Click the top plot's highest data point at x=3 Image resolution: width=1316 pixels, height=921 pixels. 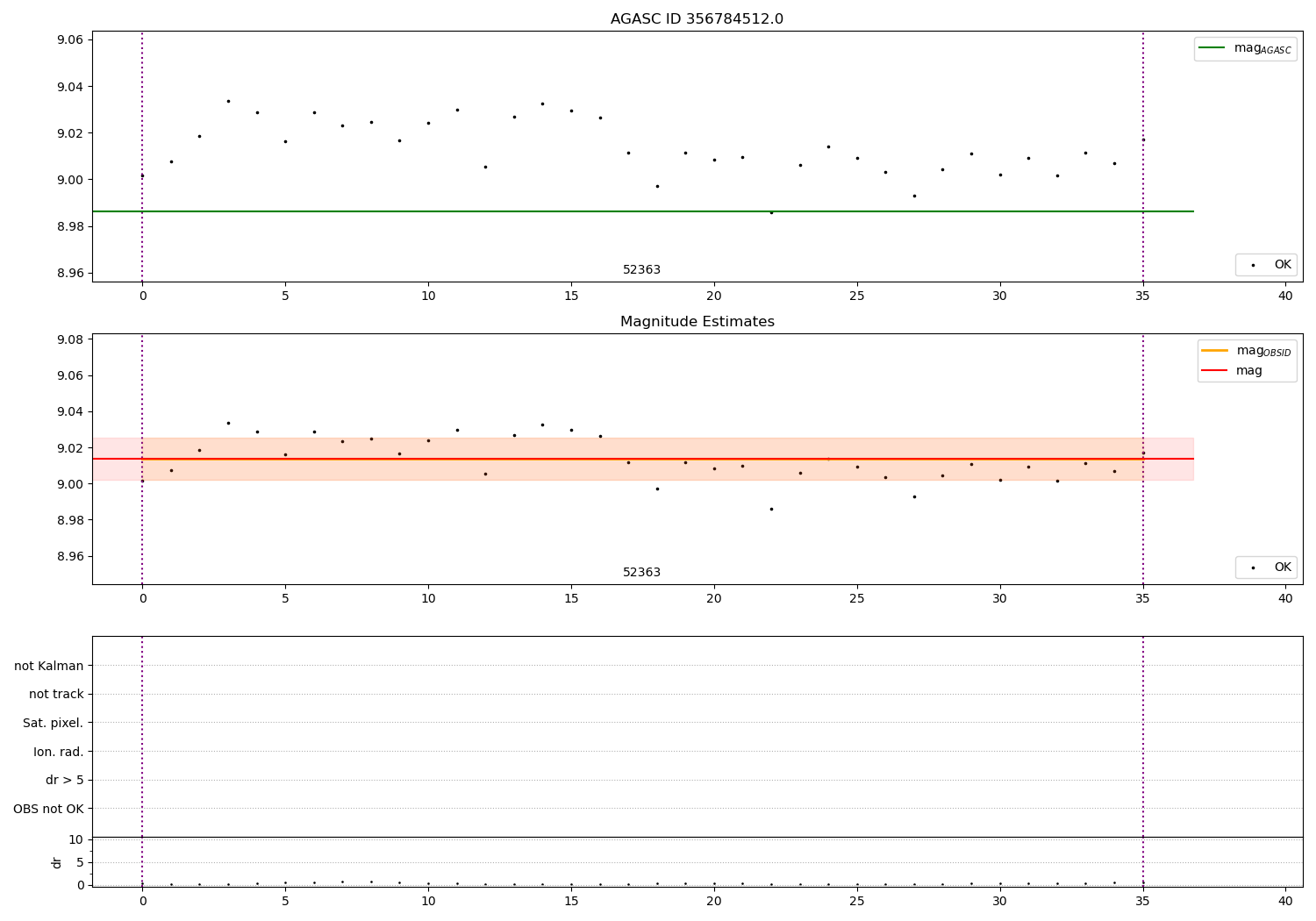pos(228,101)
